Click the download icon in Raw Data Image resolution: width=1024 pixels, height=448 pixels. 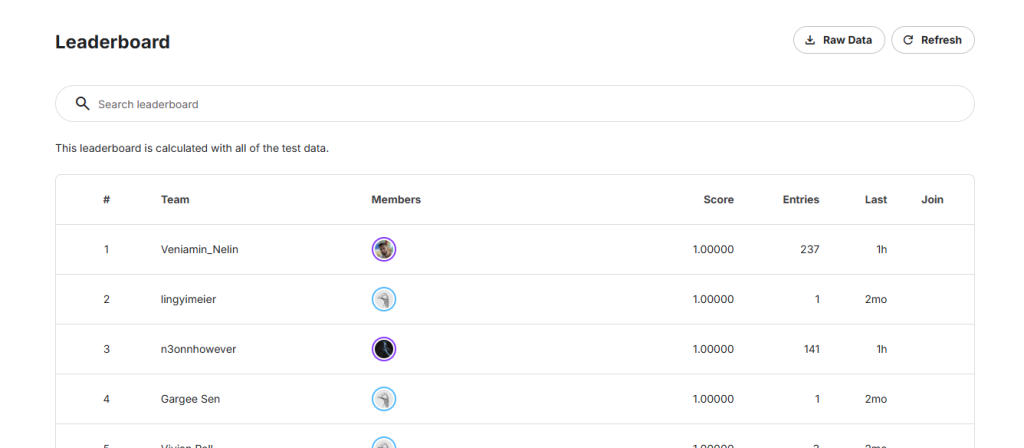pos(809,40)
